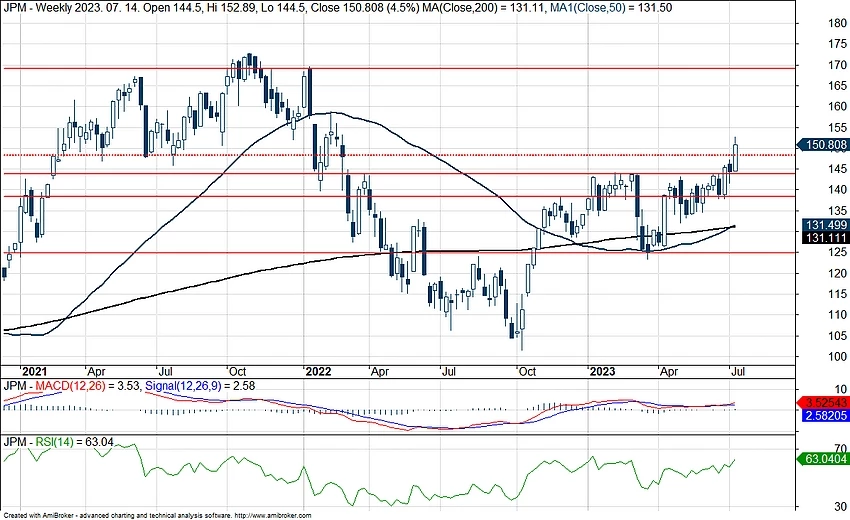Click MA(Close,200) = 131.11 legend text
Viewport: 850px width, 520px height.
(x=484, y=8)
